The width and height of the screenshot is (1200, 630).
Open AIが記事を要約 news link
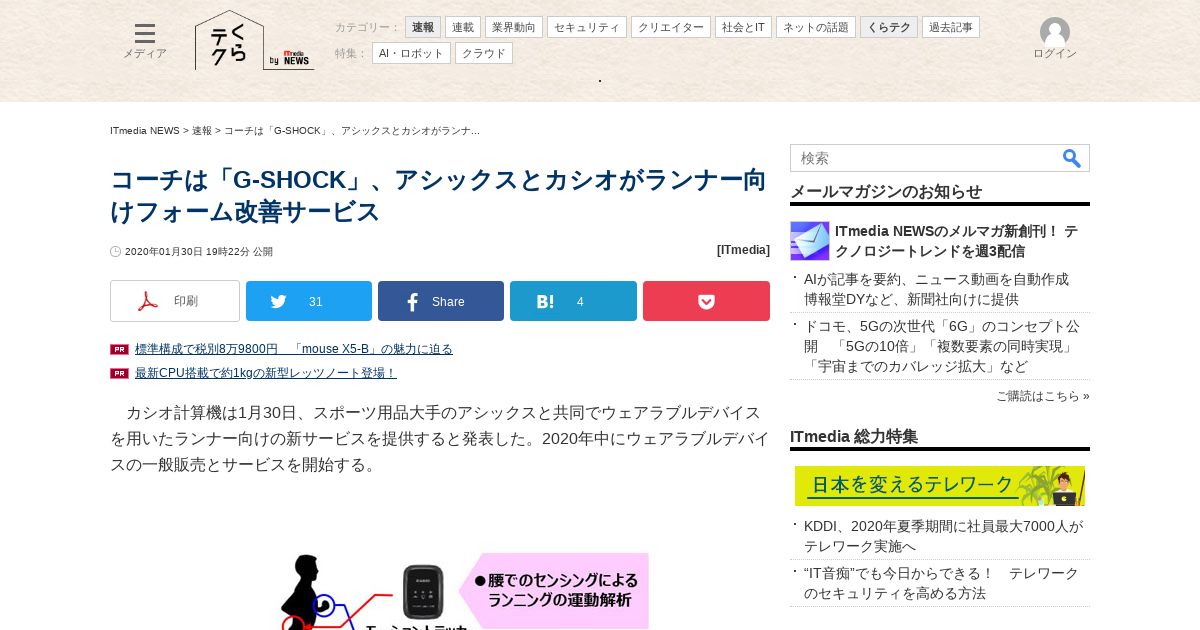(x=936, y=289)
